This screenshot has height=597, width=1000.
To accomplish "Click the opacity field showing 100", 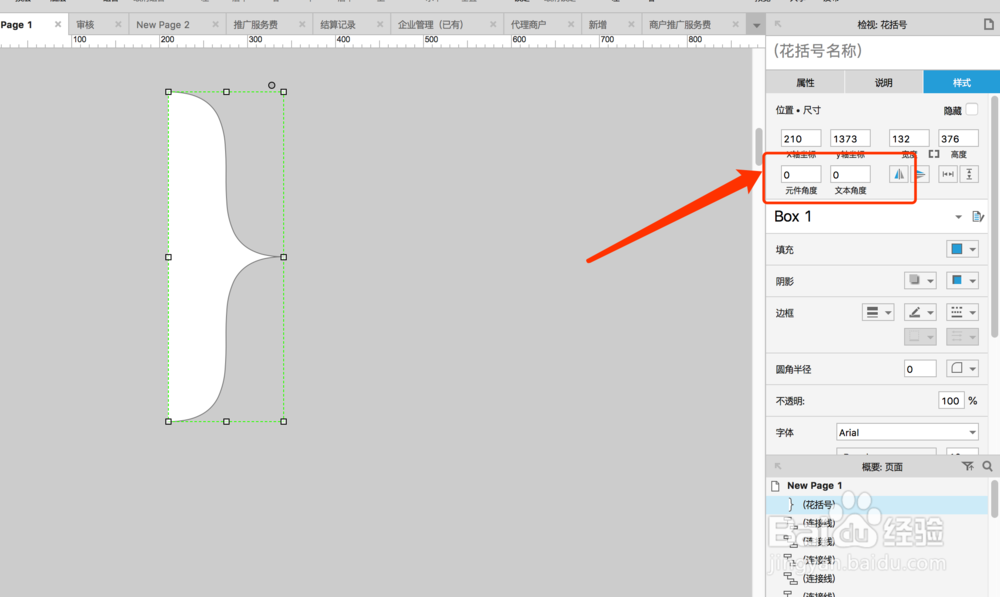I will click(x=951, y=401).
